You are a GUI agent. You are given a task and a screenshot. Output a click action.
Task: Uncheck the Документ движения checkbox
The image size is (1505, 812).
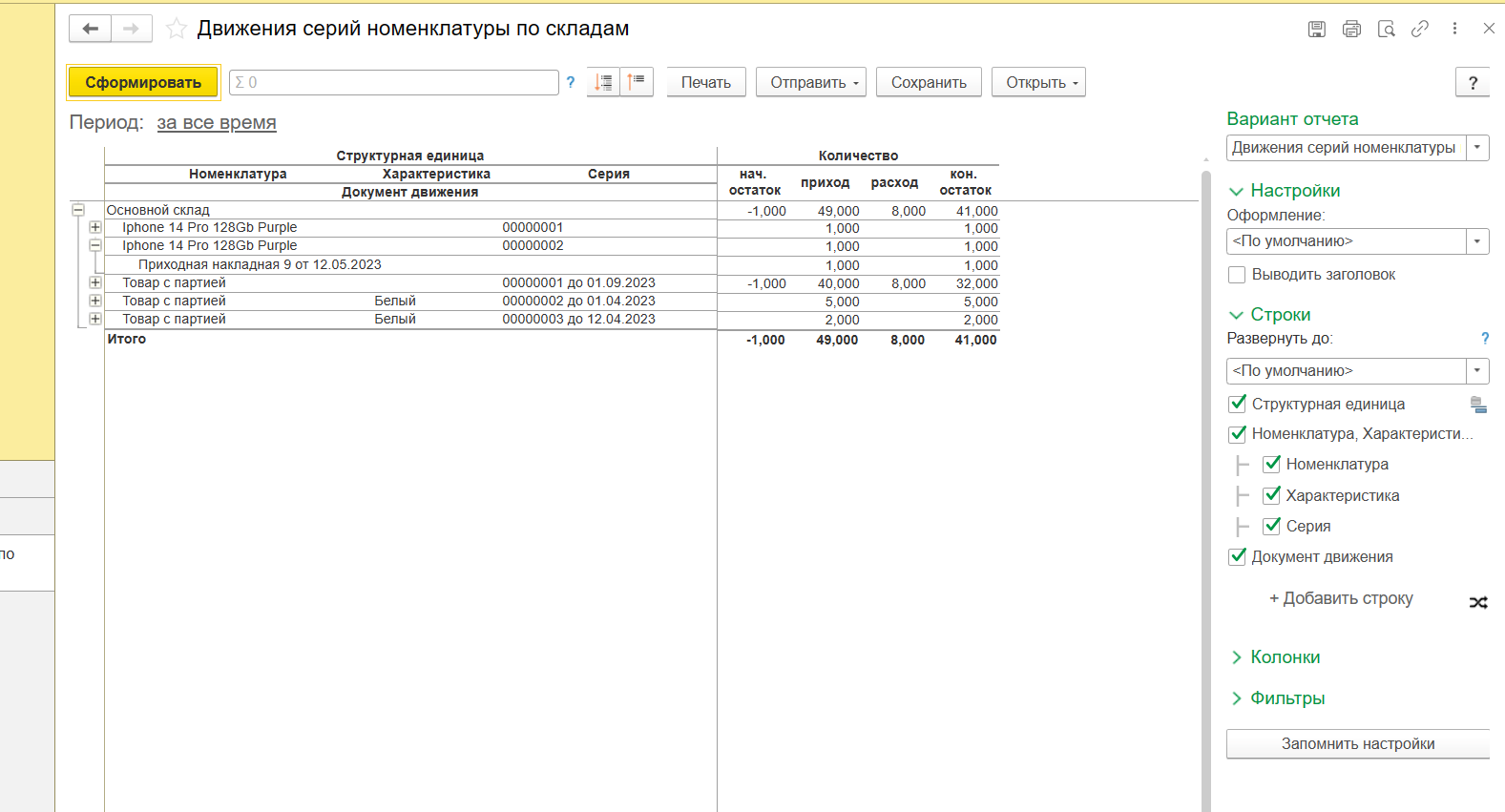(x=1238, y=556)
